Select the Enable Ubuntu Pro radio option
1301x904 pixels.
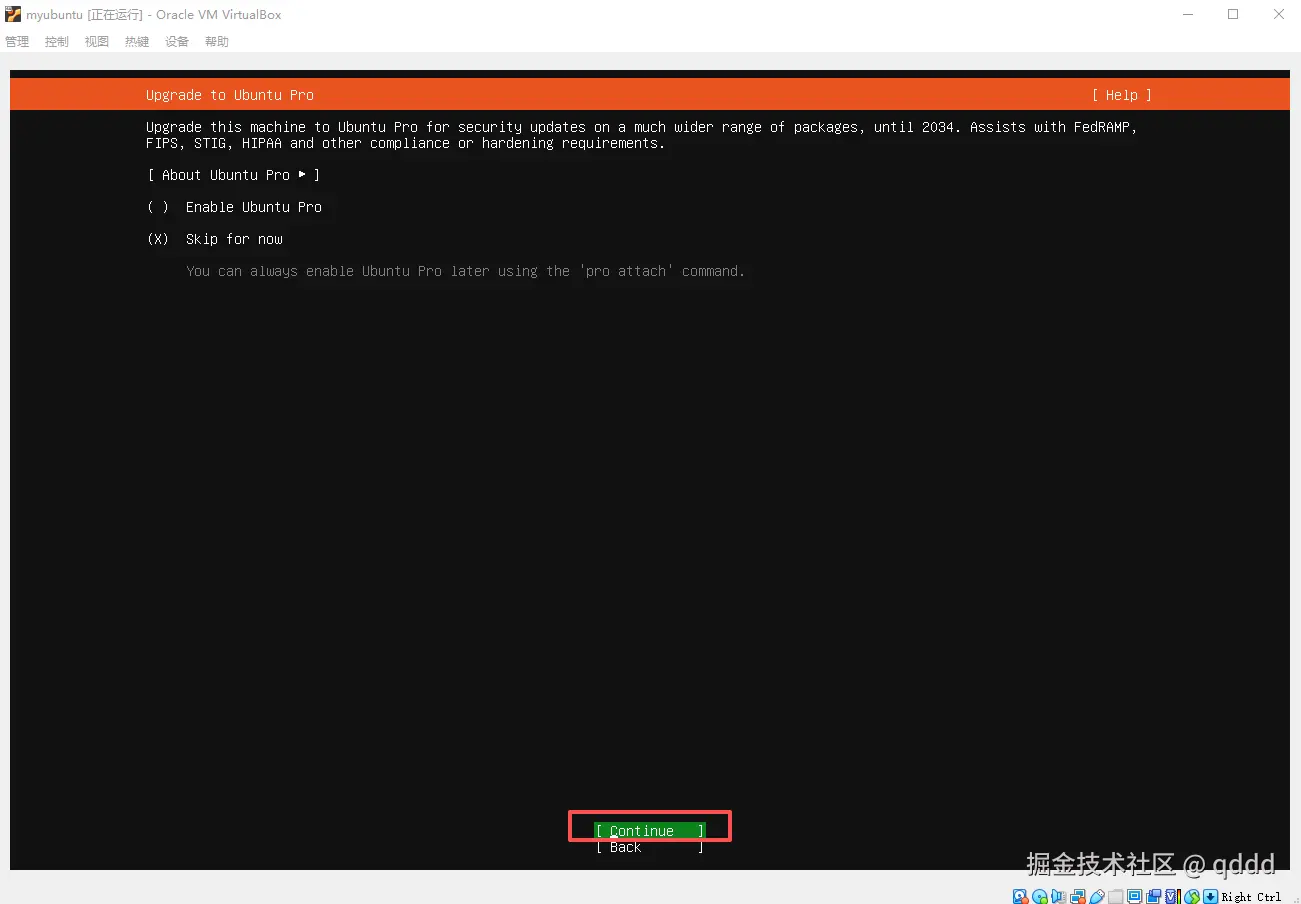235,207
